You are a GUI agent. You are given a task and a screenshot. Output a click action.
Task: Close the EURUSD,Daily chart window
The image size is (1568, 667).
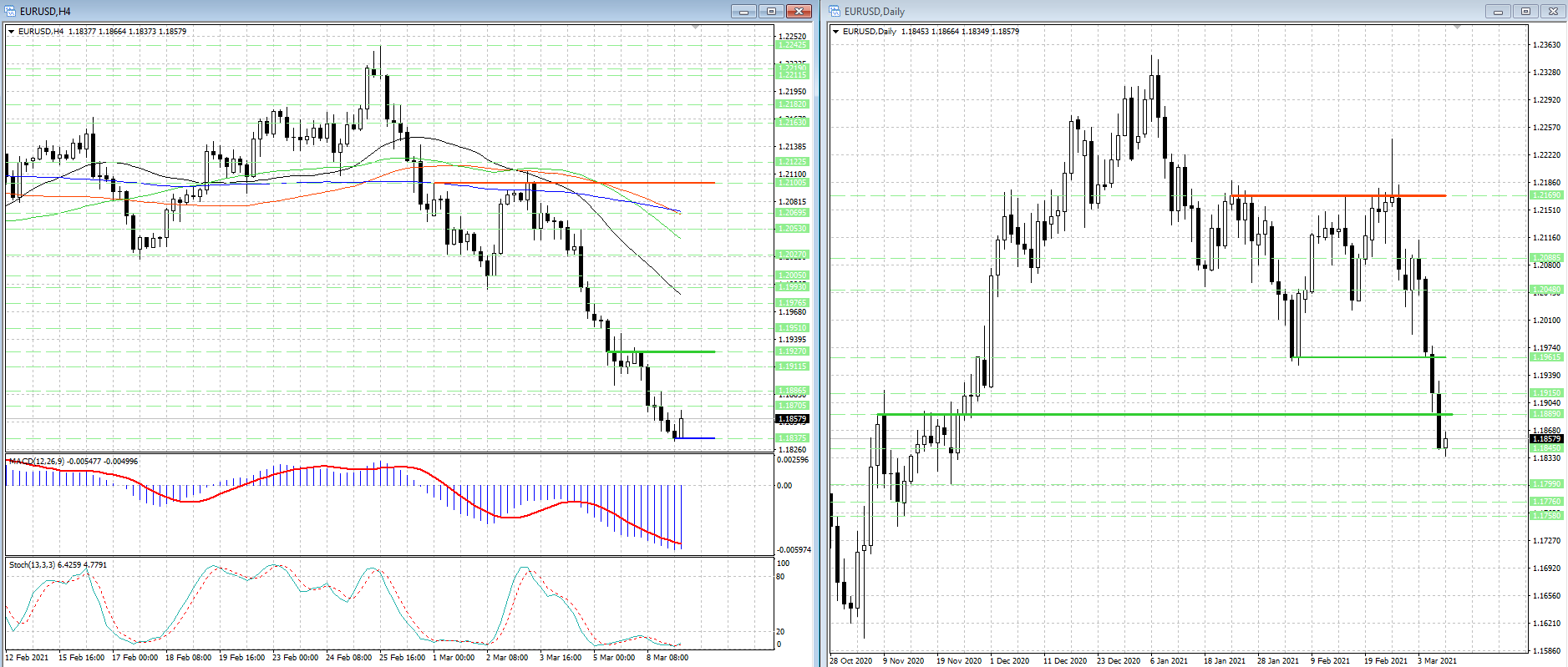[1553, 11]
